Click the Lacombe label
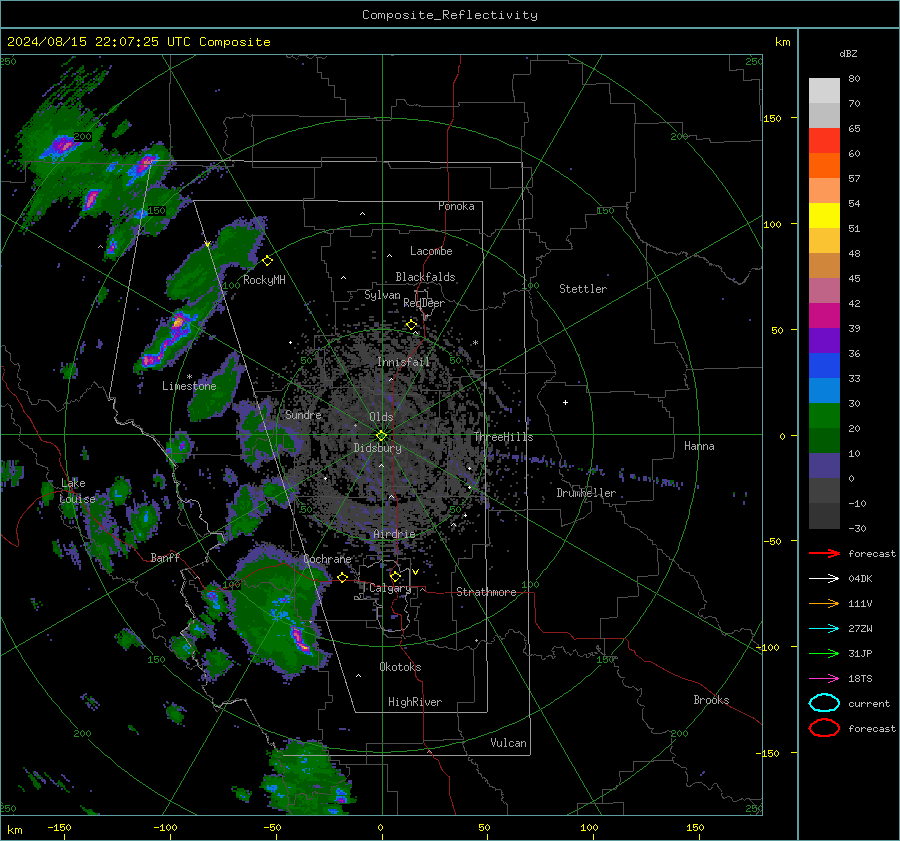The width and height of the screenshot is (900, 841). 431,251
